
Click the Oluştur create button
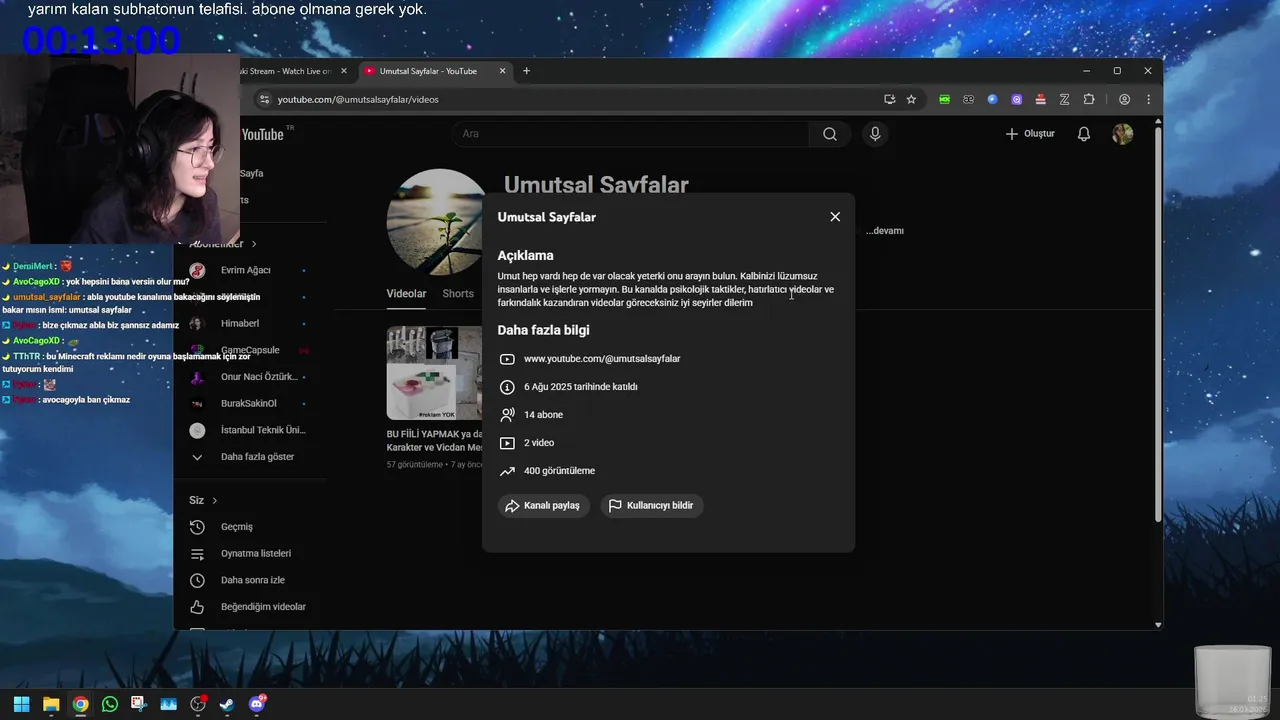pyautogui.click(x=1030, y=134)
